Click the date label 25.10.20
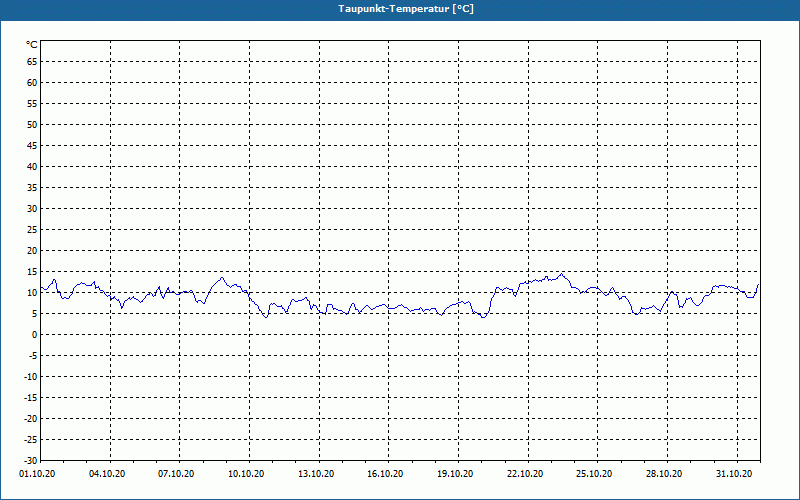 (x=594, y=474)
